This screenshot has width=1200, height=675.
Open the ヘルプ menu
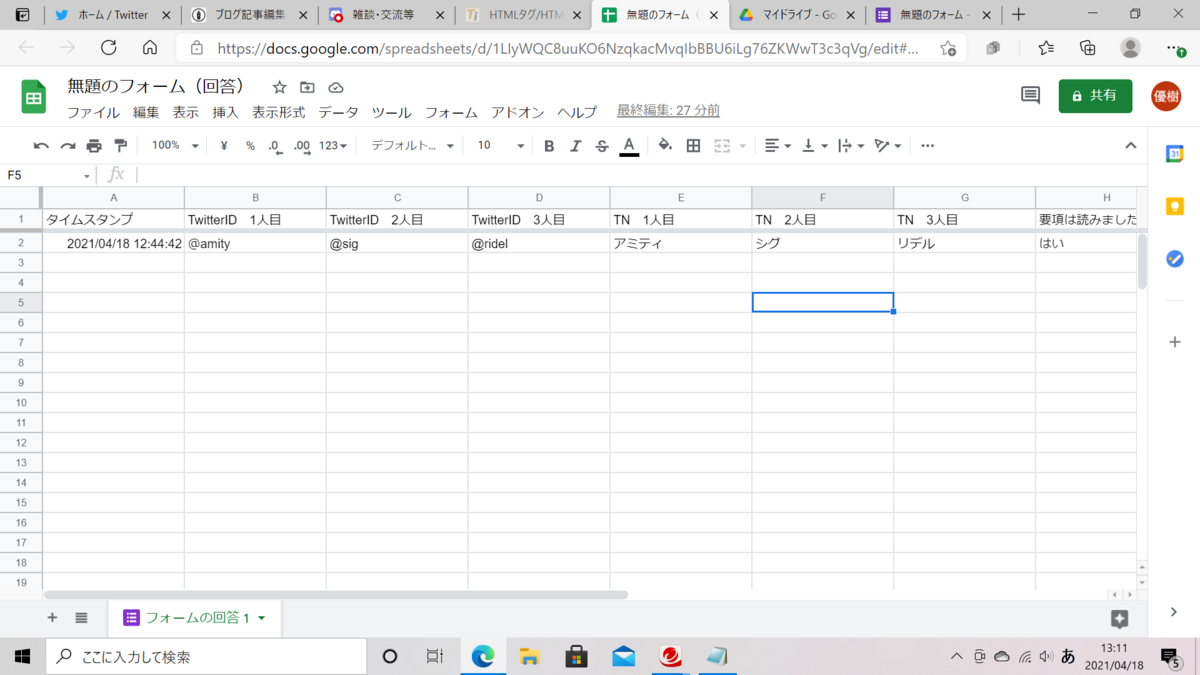click(x=577, y=112)
